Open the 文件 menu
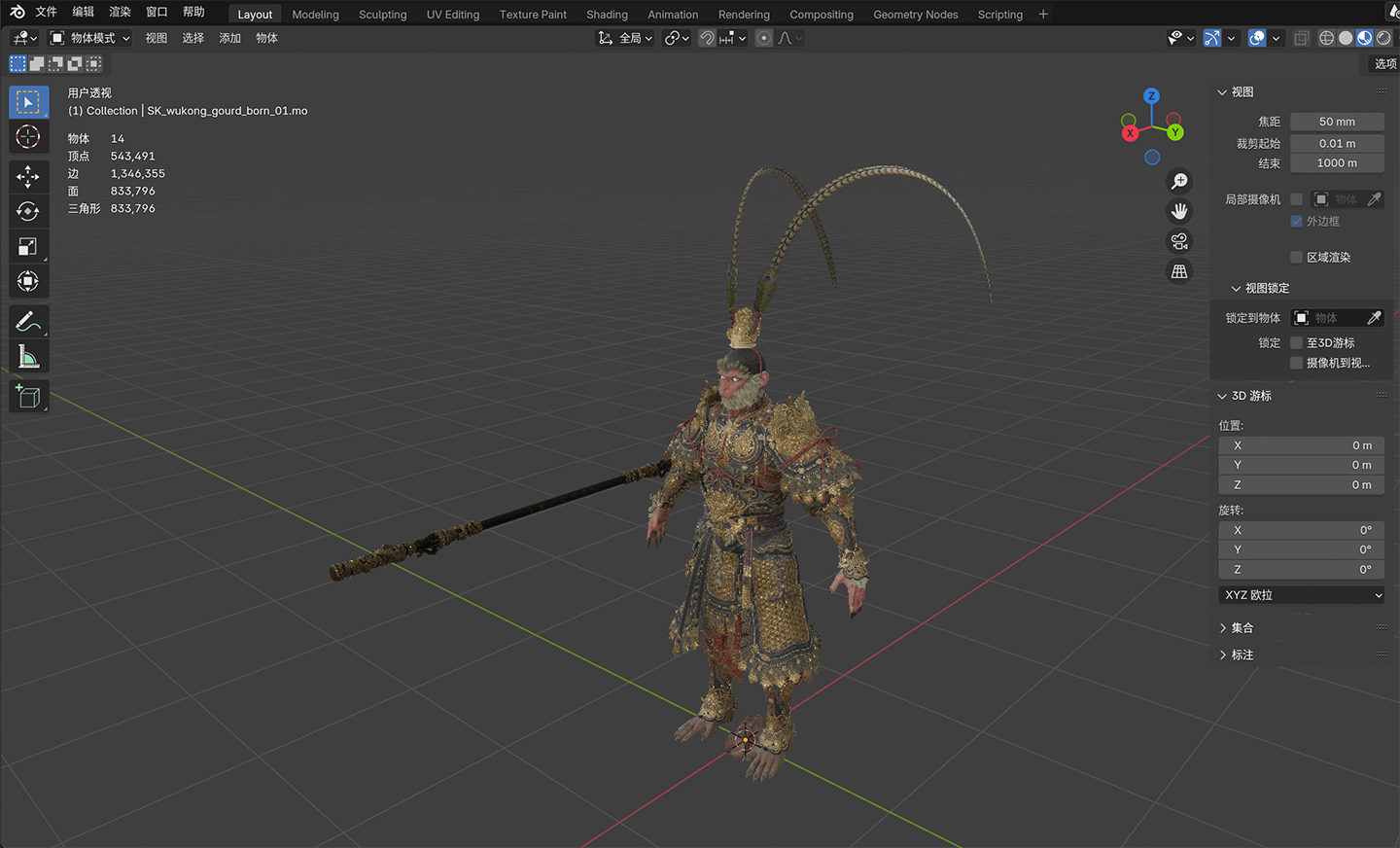The image size is (1400, 848). coord(46,12)
